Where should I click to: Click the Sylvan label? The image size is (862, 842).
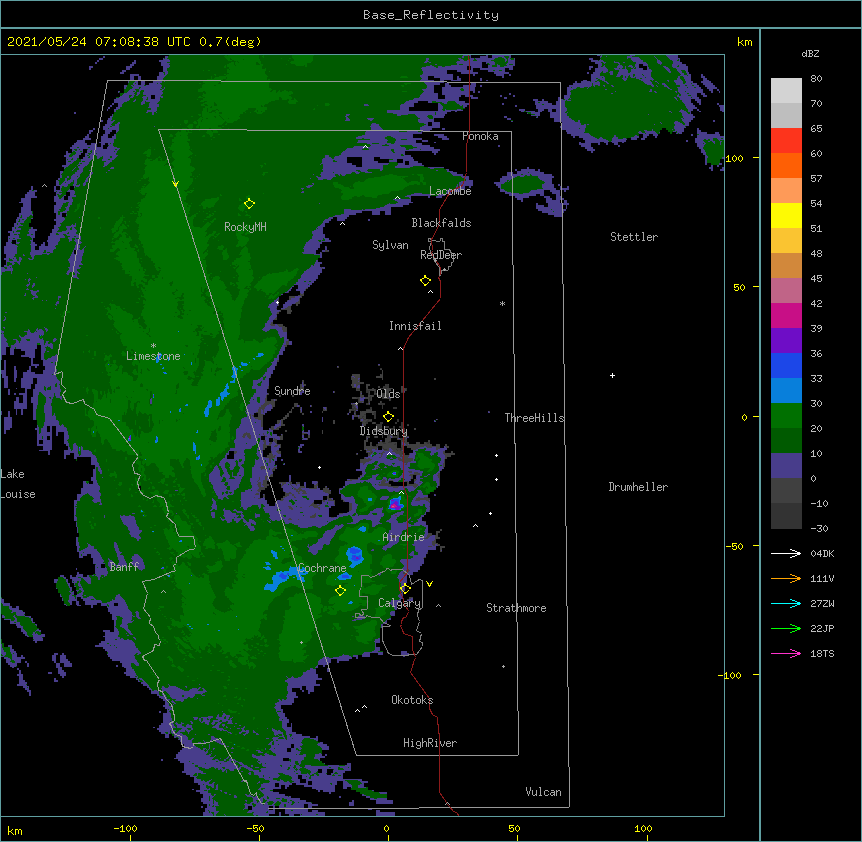point(390,245)
